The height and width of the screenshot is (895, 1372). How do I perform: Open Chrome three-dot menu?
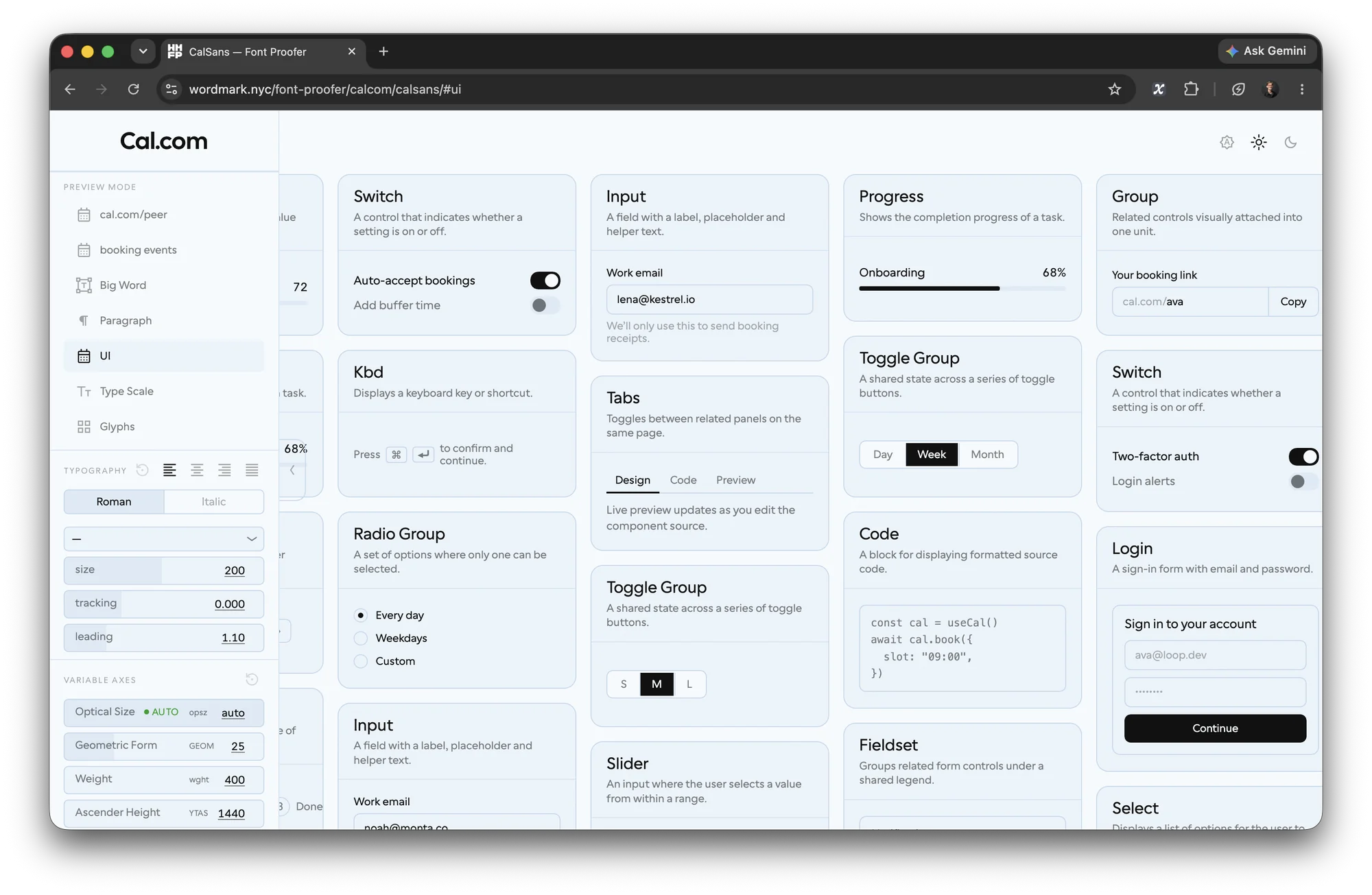[1301, 89]
